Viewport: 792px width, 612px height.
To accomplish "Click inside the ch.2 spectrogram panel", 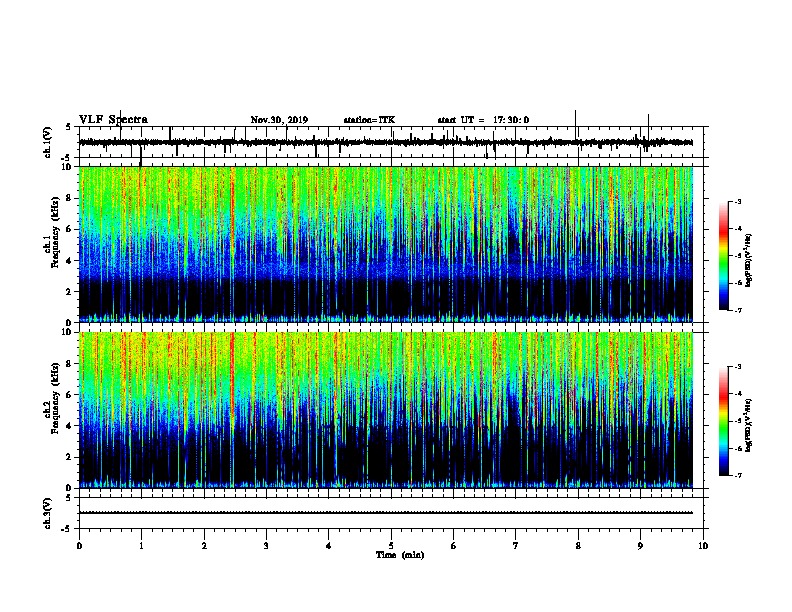I will [386, 410].
